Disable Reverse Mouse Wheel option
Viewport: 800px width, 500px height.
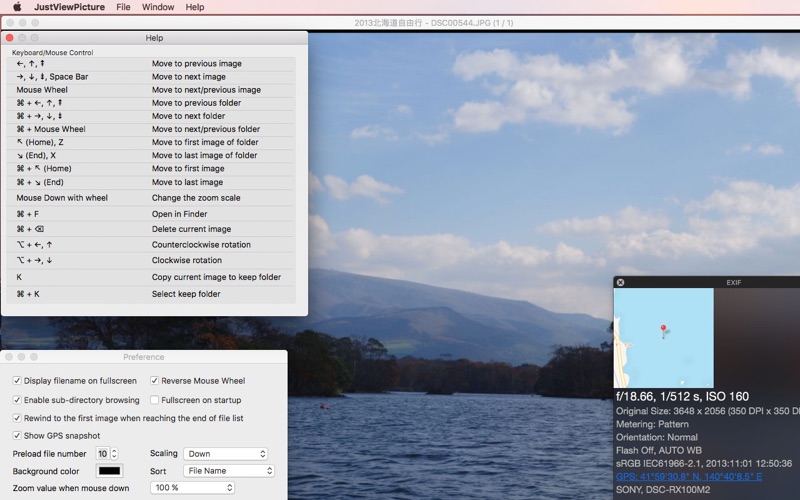(x=155, y=381)
